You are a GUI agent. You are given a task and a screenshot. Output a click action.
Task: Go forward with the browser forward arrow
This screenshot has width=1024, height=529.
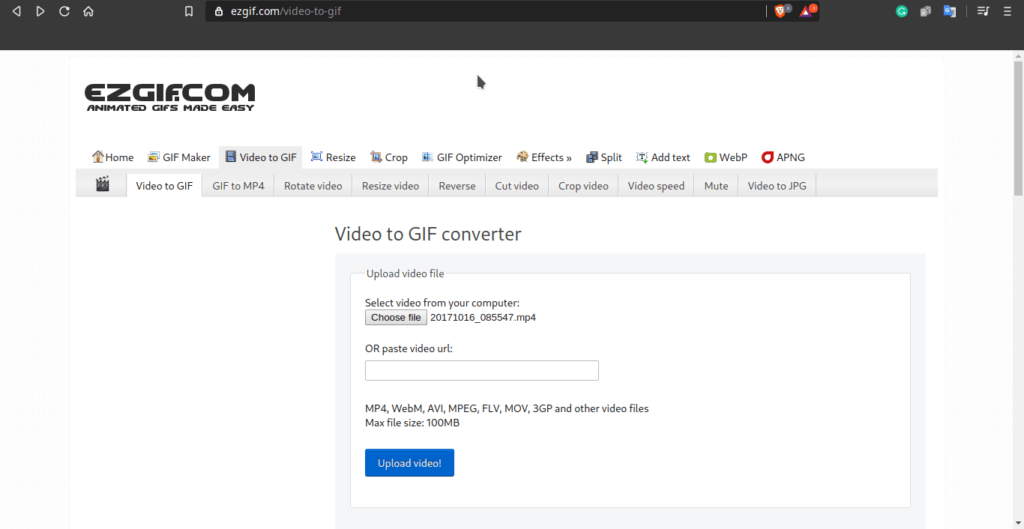[40, 11]
